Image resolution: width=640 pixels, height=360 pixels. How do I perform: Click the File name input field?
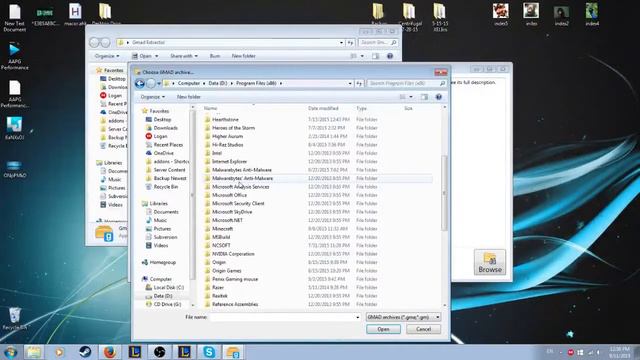click(x=282, y=317)
